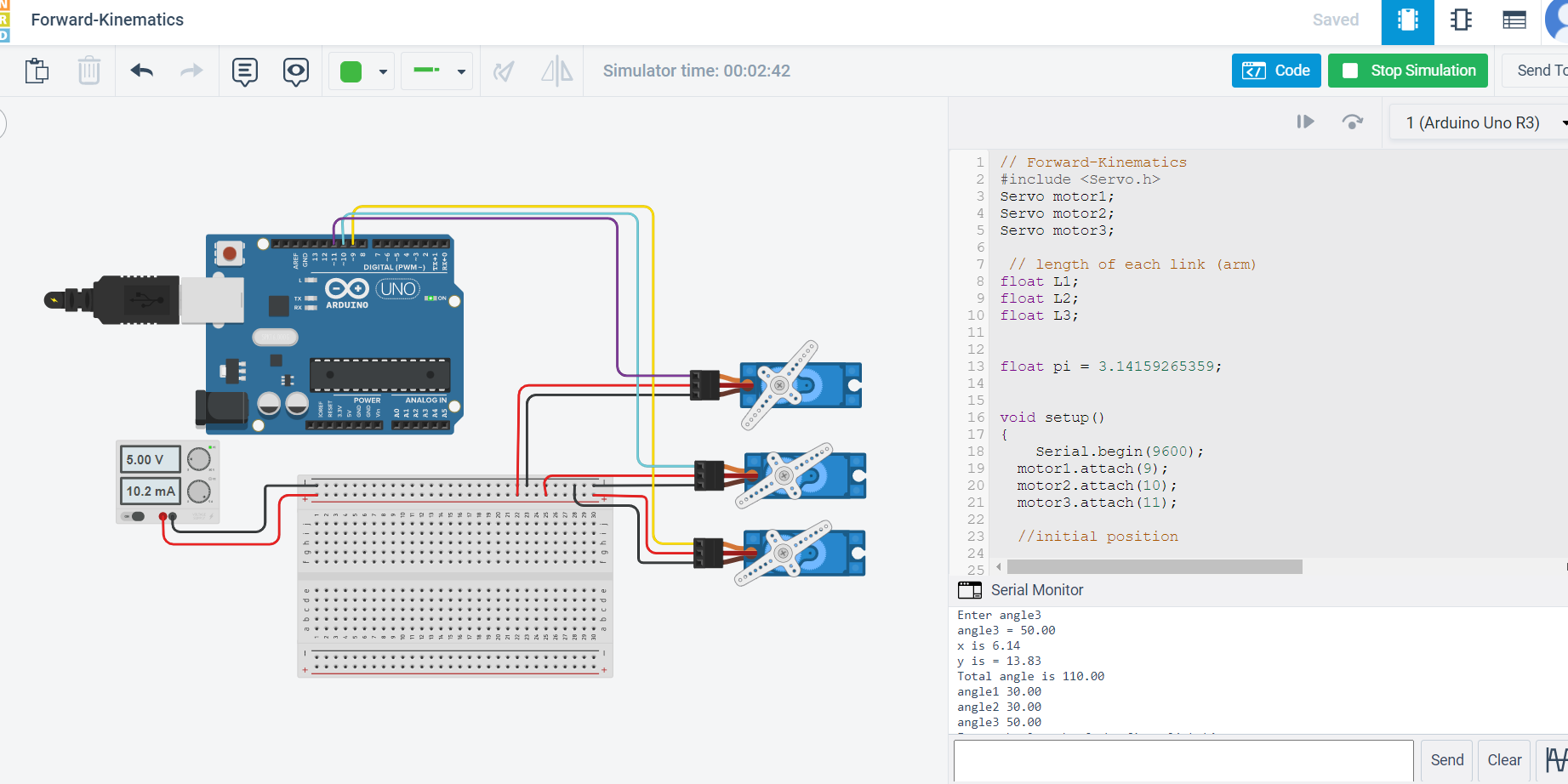This screenshot has height=784, width=1568.
Task: Select the Undo icon in the toolbar
Action: (141, 71)
